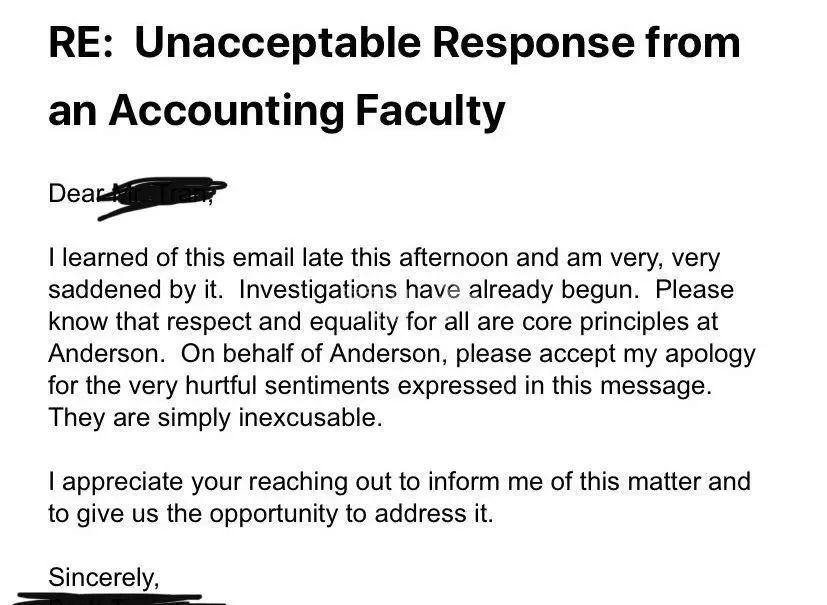Click the 'Sincerely,' closing line
The width and height of the screenshot is (827, 605).
coord(103,577)
